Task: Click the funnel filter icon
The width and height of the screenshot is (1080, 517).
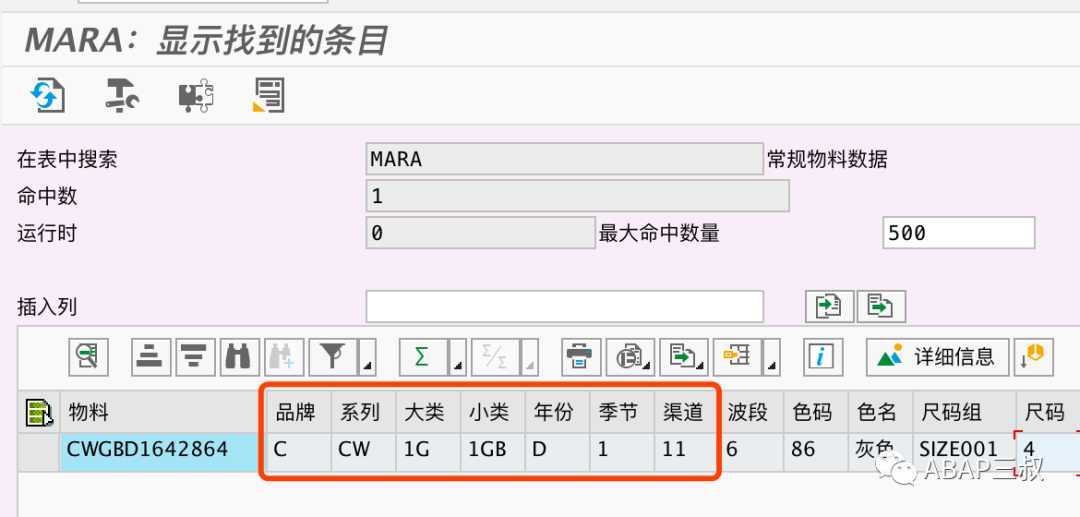Action: click(x=333, y=357)
